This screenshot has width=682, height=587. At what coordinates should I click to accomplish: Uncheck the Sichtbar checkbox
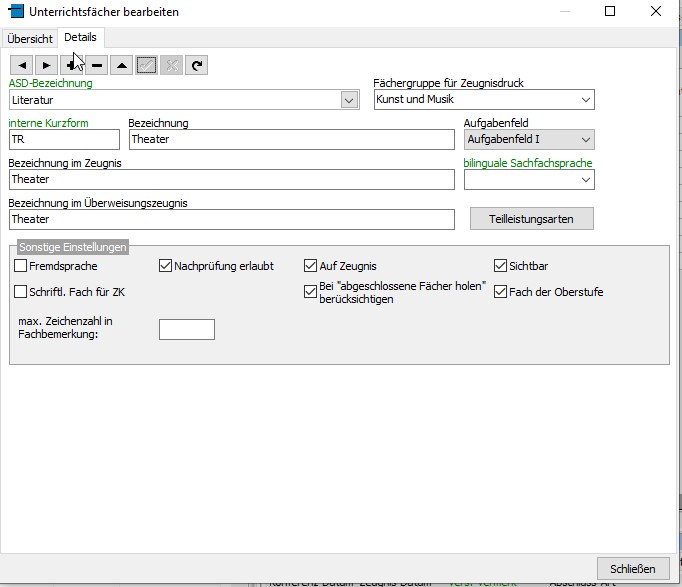[x=500, y=266]
